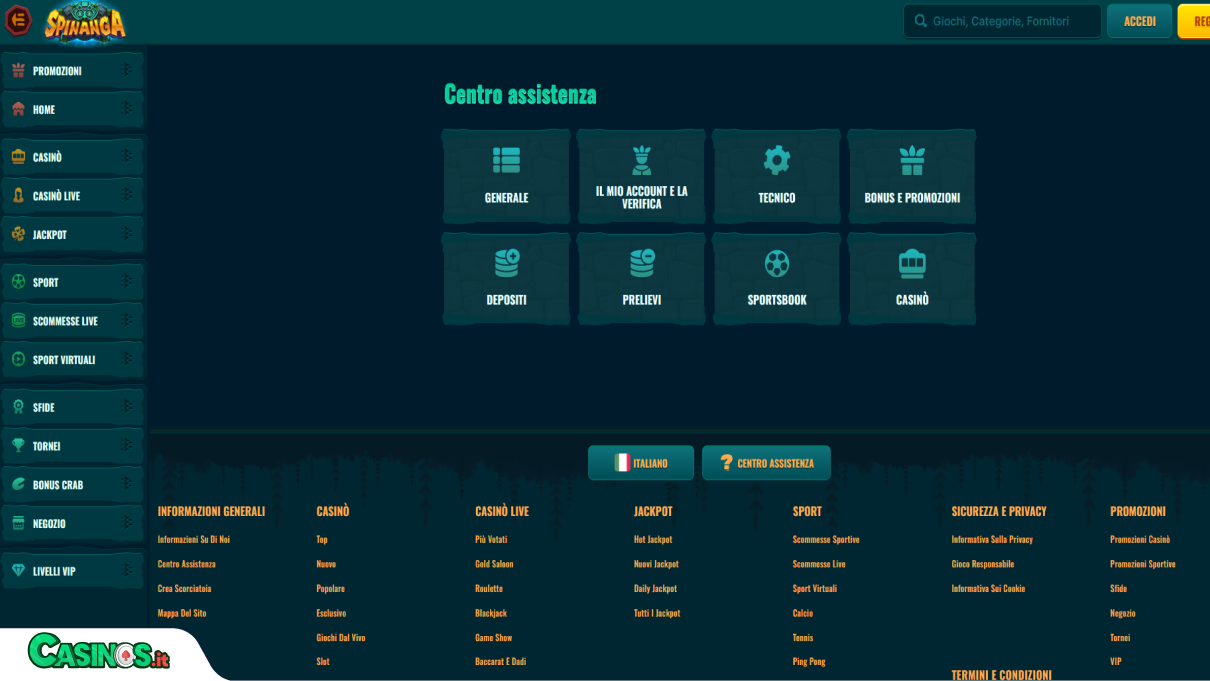Click the Sport ball icon in sidebar
The height and width of the screenshot is (681, 1210).
pyautogui.click(x=18, y=282)
